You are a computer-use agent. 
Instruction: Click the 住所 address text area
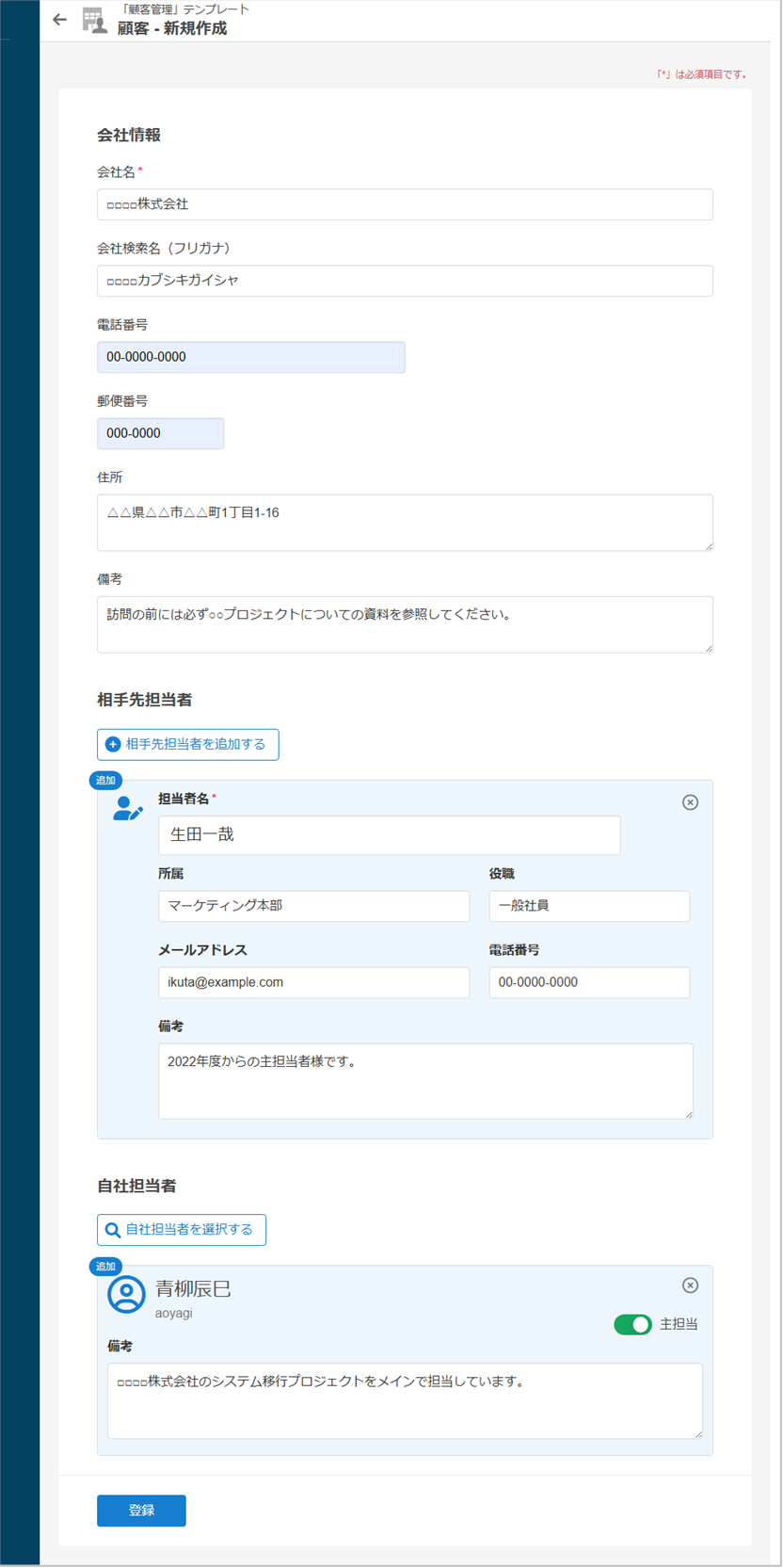(x=405, y=523)
